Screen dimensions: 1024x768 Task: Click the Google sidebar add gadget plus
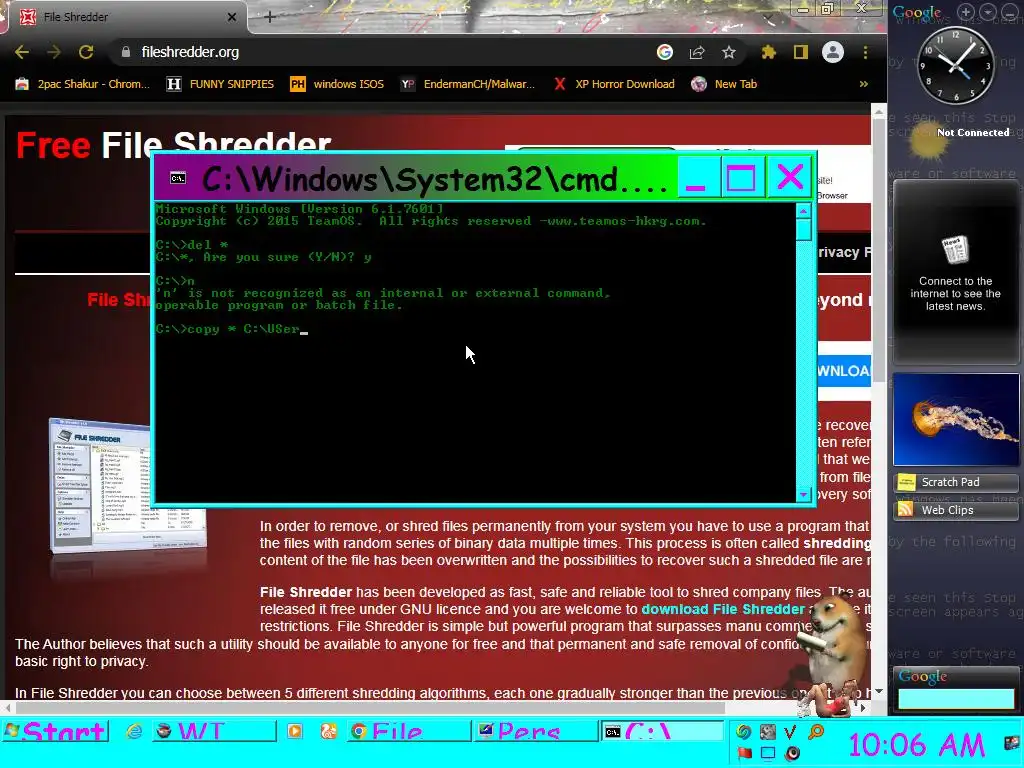click(966, 12)
